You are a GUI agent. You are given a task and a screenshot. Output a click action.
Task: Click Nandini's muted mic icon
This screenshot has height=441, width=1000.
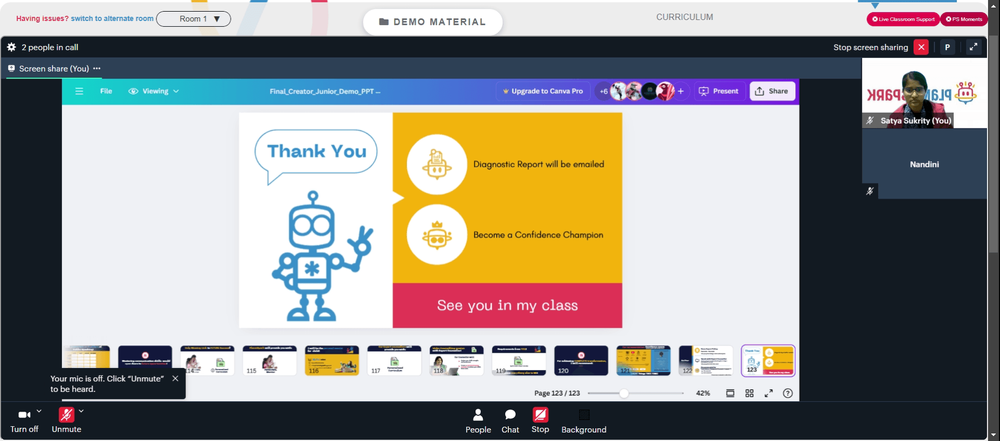[870, 191]
